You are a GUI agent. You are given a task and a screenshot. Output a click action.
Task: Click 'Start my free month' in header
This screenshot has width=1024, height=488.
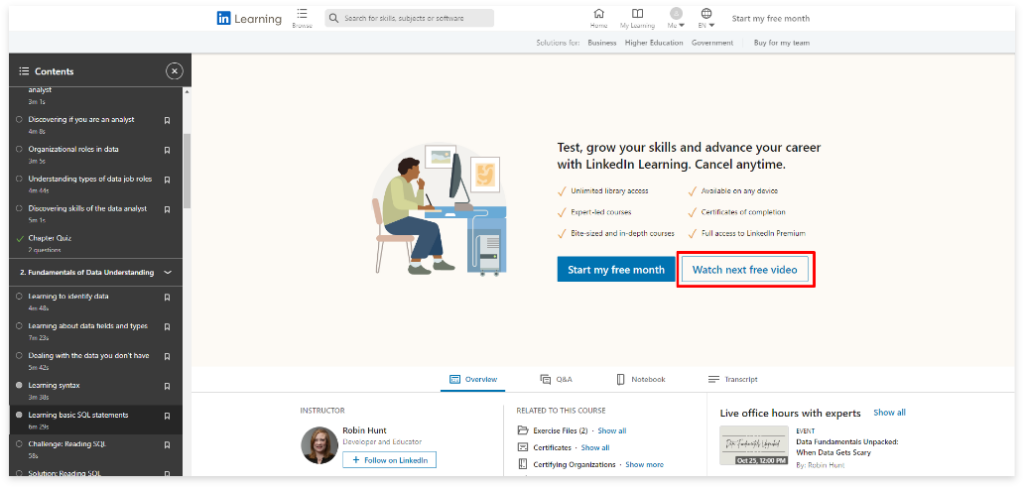click(771, 18)
